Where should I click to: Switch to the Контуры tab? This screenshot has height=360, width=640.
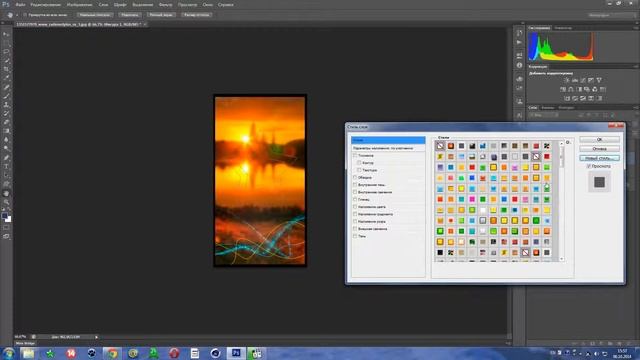pyautogui.click(x=566, y=108)
